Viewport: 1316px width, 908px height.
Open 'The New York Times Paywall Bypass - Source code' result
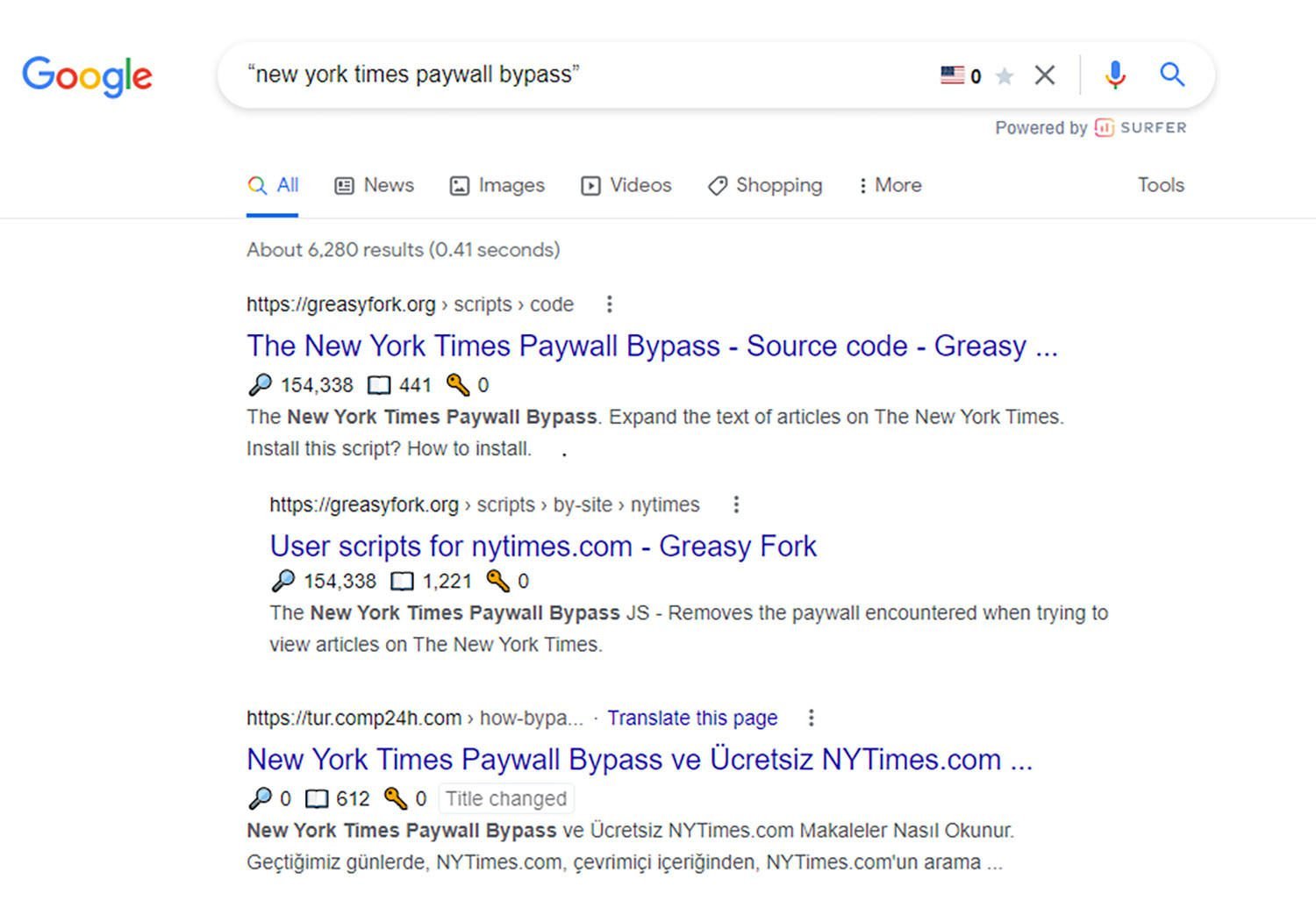coord(652,346)
